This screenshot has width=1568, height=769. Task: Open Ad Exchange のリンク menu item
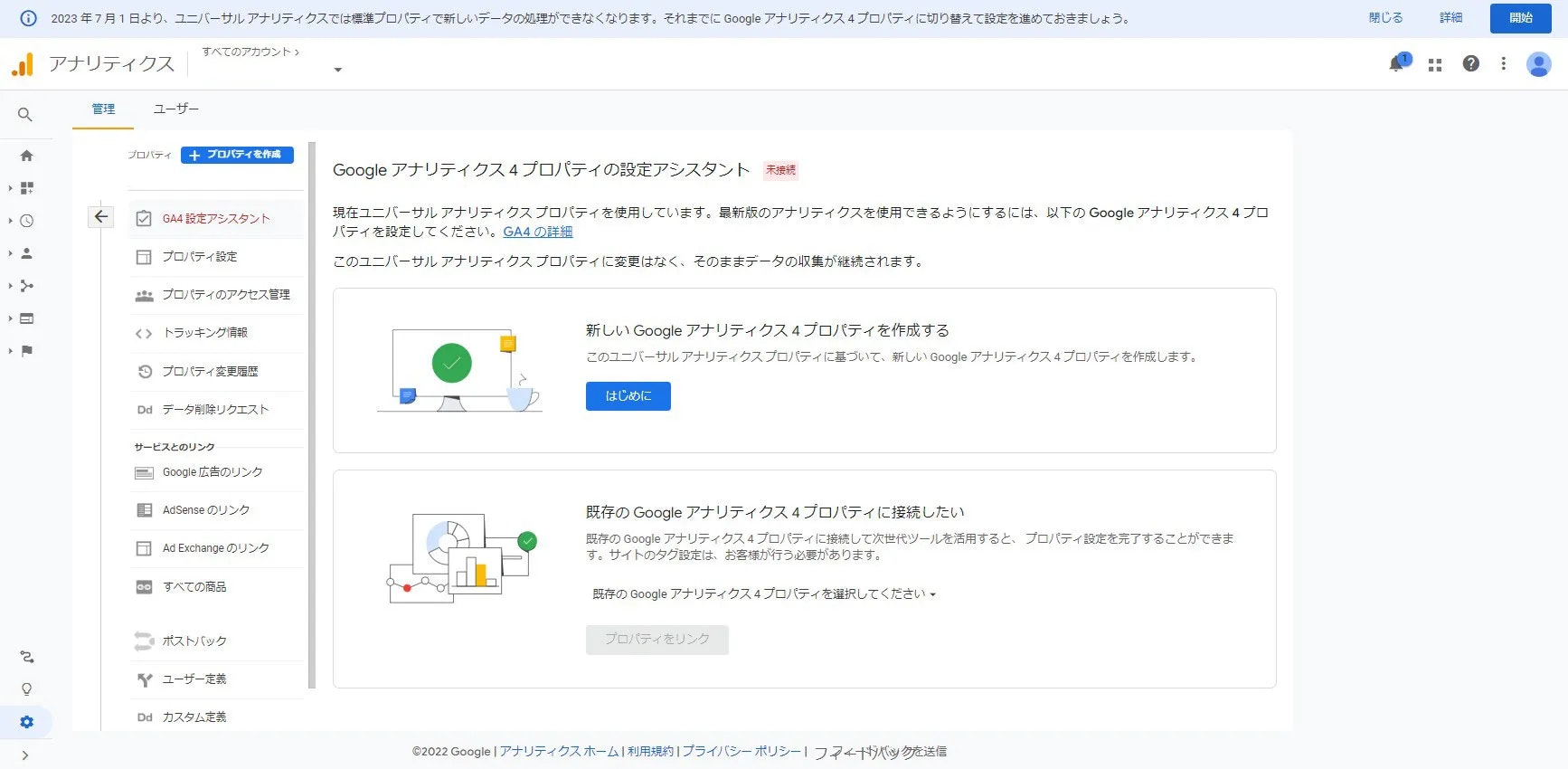(216, 548)
